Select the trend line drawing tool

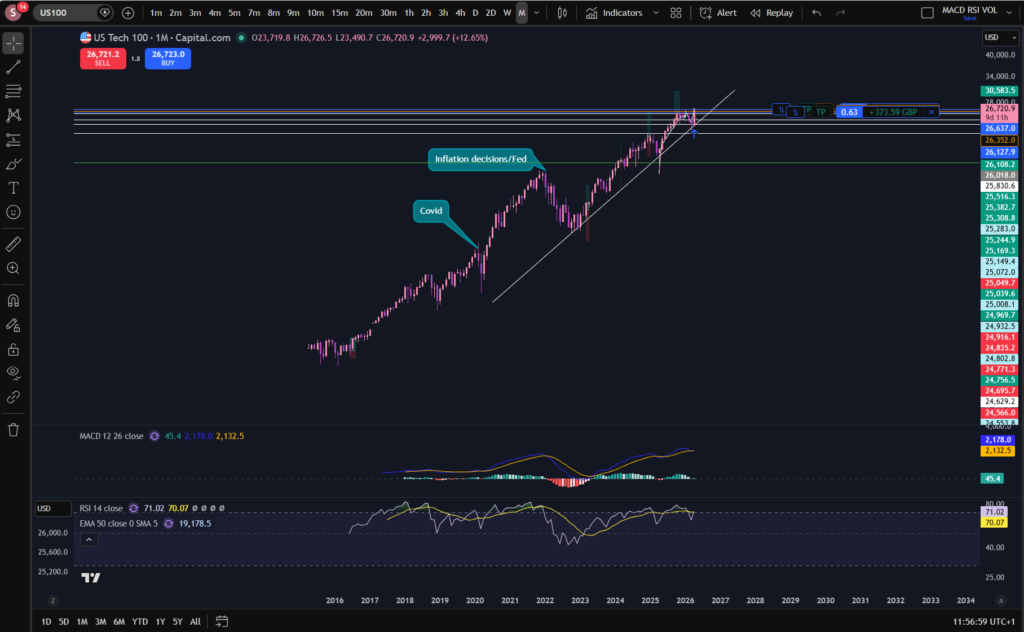13,67
